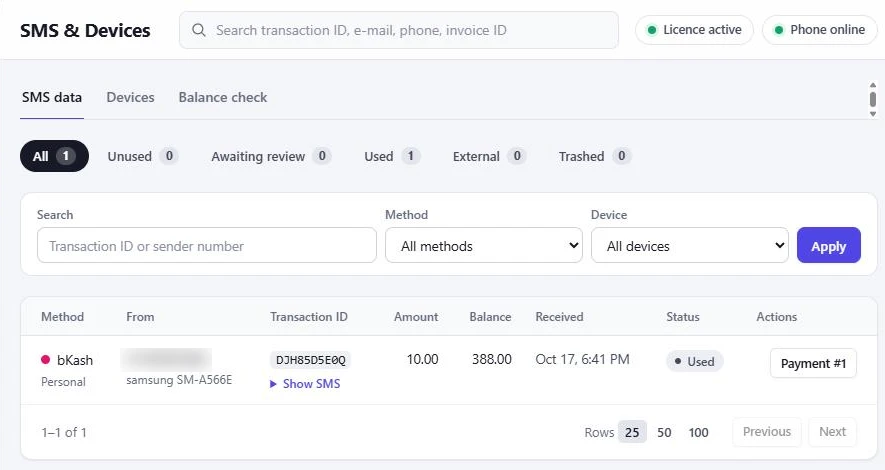Image resolution: width=885 pixels, height=470 pixels.
Task: Open the Payment #1 action
Action: pyautogui.click(x=813, y=363)
